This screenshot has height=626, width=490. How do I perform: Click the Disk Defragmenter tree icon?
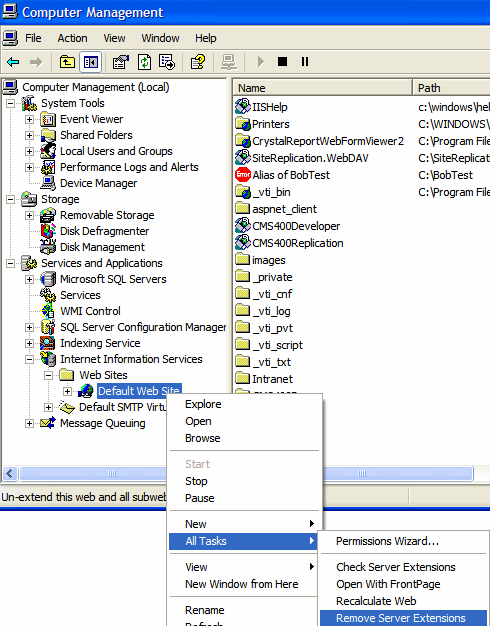coord(48,231)
